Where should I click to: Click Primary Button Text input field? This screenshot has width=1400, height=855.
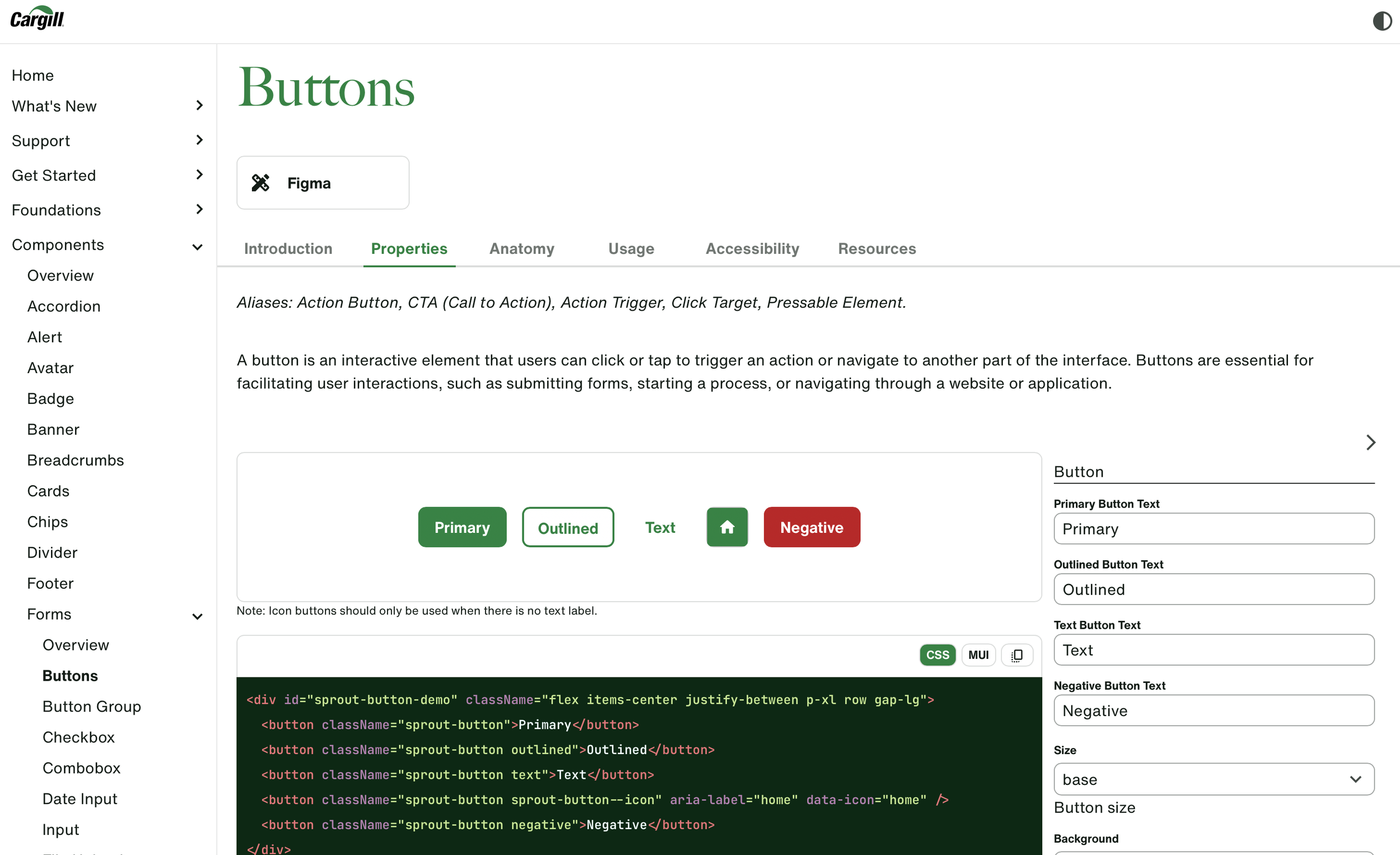coord(1213,529)
